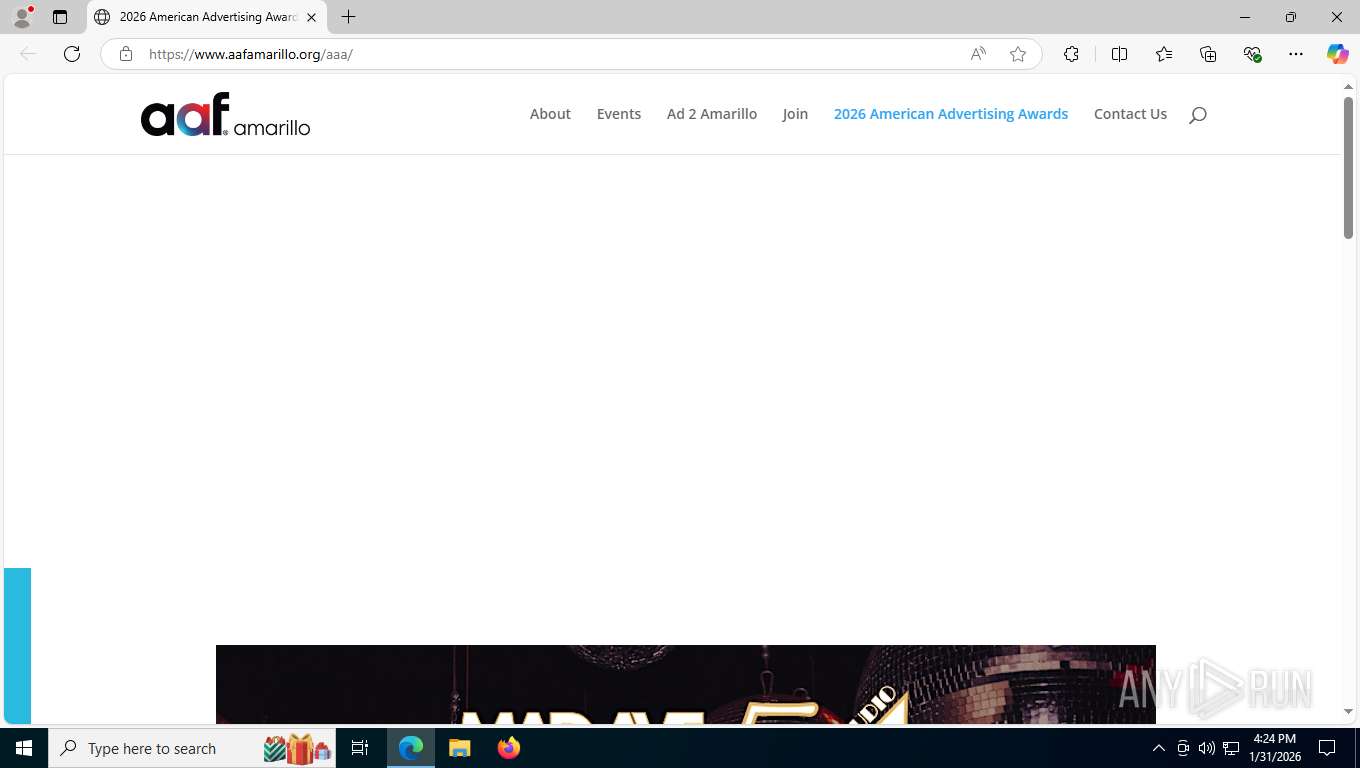1360x768 pixels.
Task: Open File Explorer from the taskbar
Action: click(460, 748)
